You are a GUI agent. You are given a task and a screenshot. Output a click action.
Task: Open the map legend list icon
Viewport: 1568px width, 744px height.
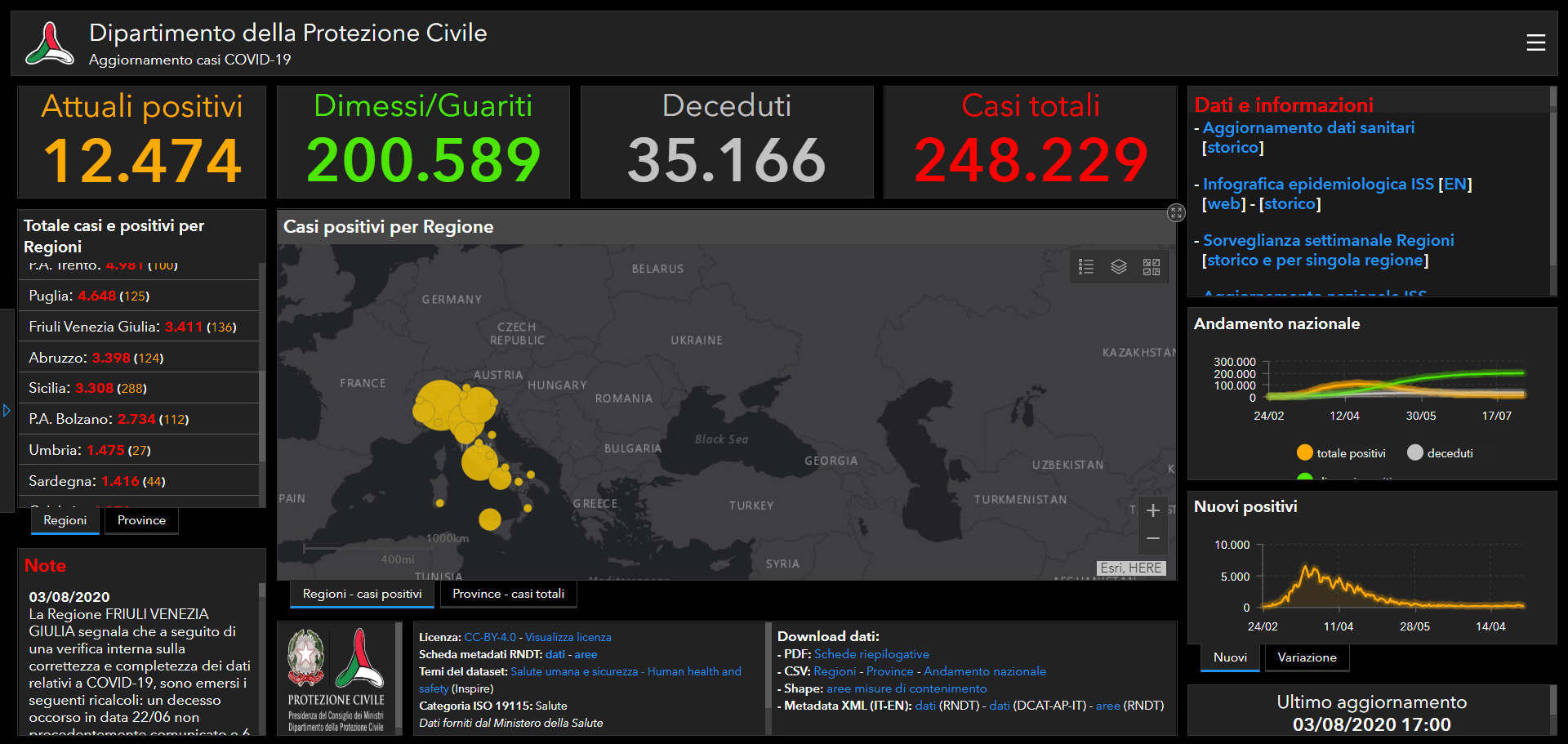click(x=1085, y=267)
